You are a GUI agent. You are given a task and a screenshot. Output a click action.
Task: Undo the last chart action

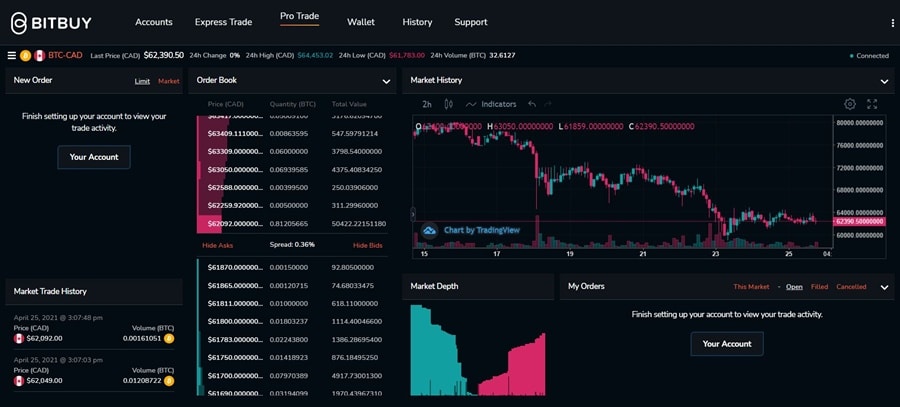(x=532, y=104)
